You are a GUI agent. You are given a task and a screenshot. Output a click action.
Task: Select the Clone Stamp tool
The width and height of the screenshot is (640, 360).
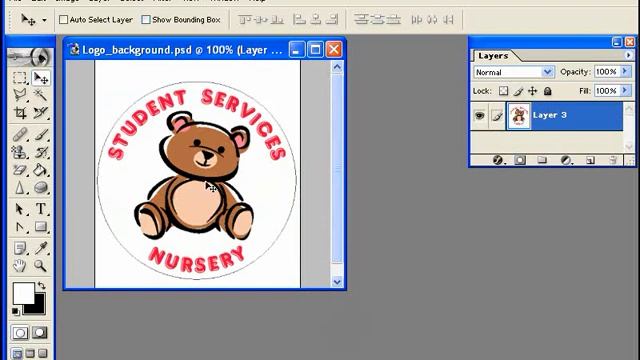(x=19, y=152)
